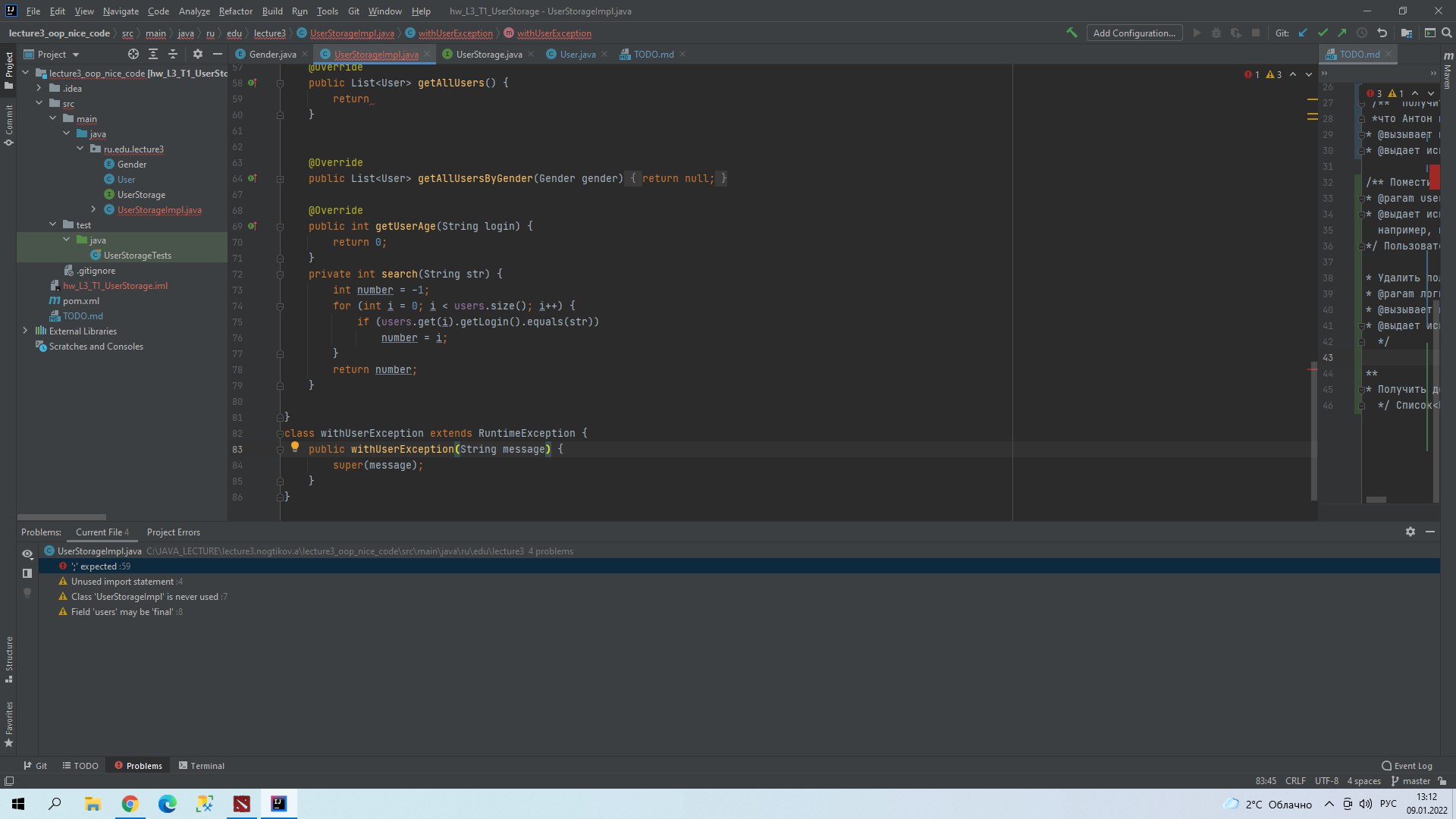This screenshot has width=1456, height=819.
Task: Click the Build project hammer icon
Action: click(1072, 33)
